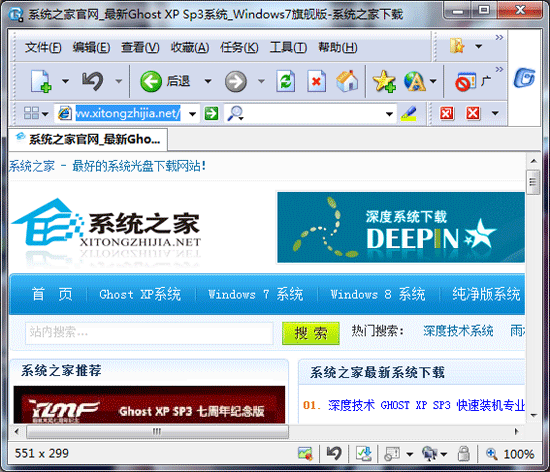
Task: Click the image display status bar icon
Action: point(305,454)
